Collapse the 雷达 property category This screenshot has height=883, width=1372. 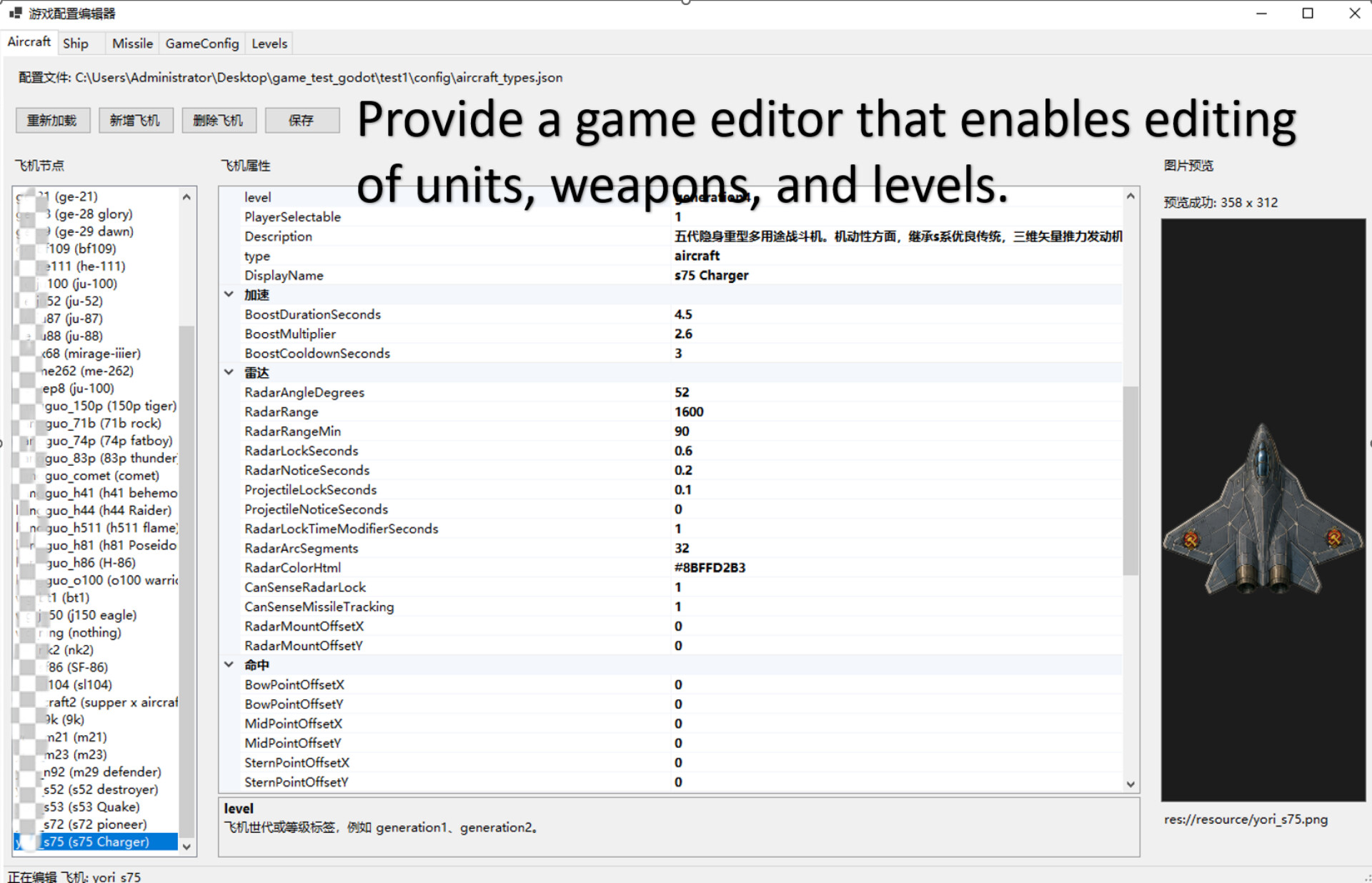pyautogui.click(x=229, y=372)
